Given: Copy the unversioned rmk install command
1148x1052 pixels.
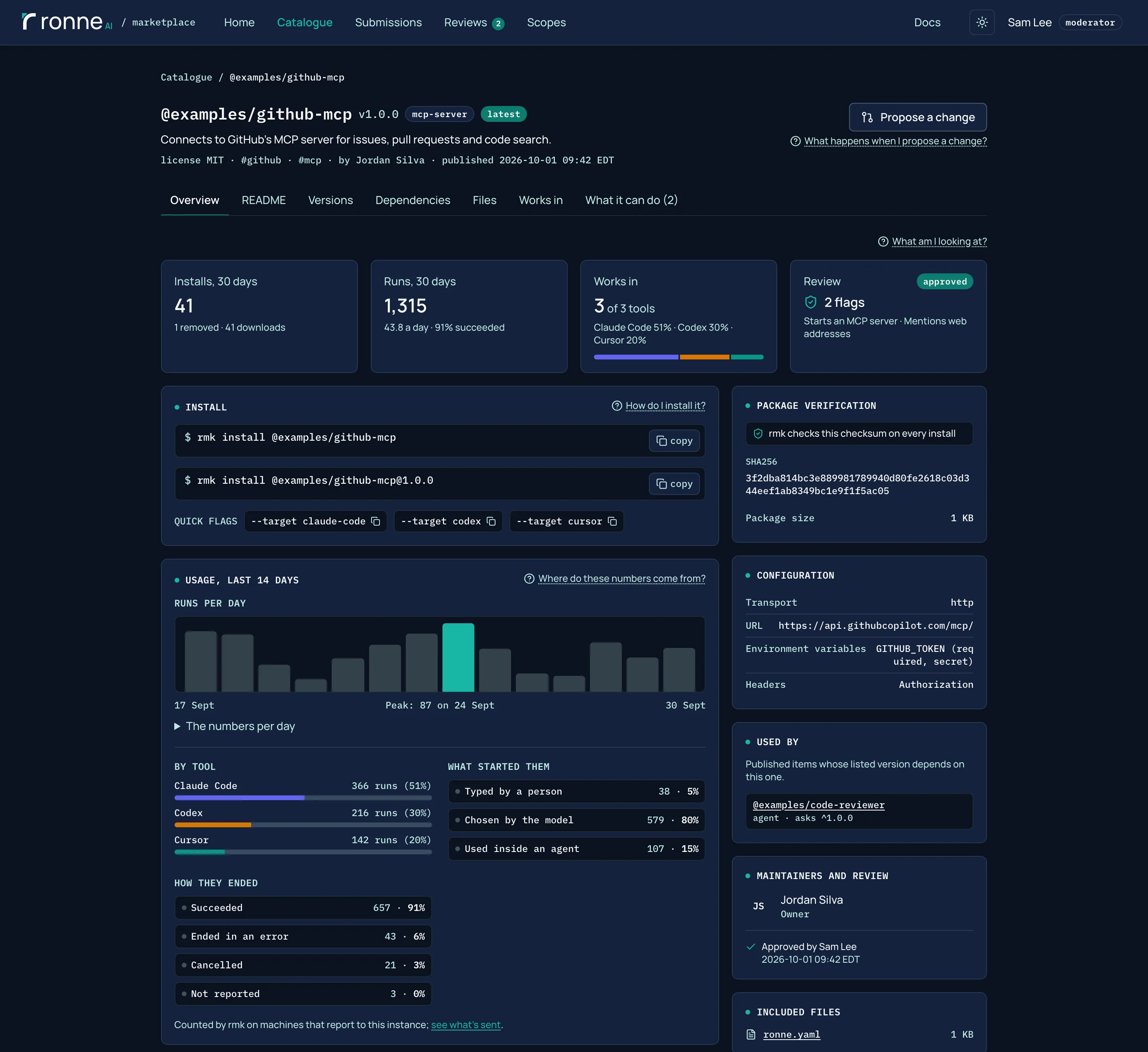Looking at the screenshot, I should [674, 441].
